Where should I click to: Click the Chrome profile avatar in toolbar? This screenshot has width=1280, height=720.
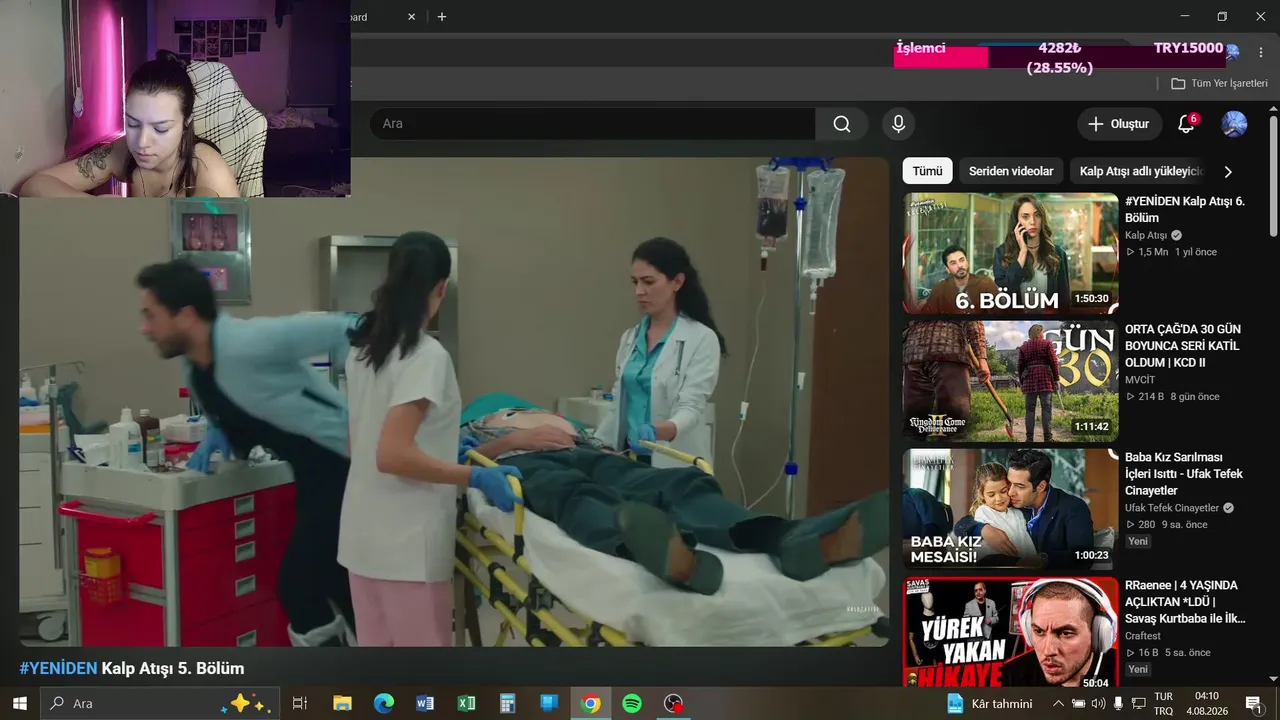pos(1232,52)
